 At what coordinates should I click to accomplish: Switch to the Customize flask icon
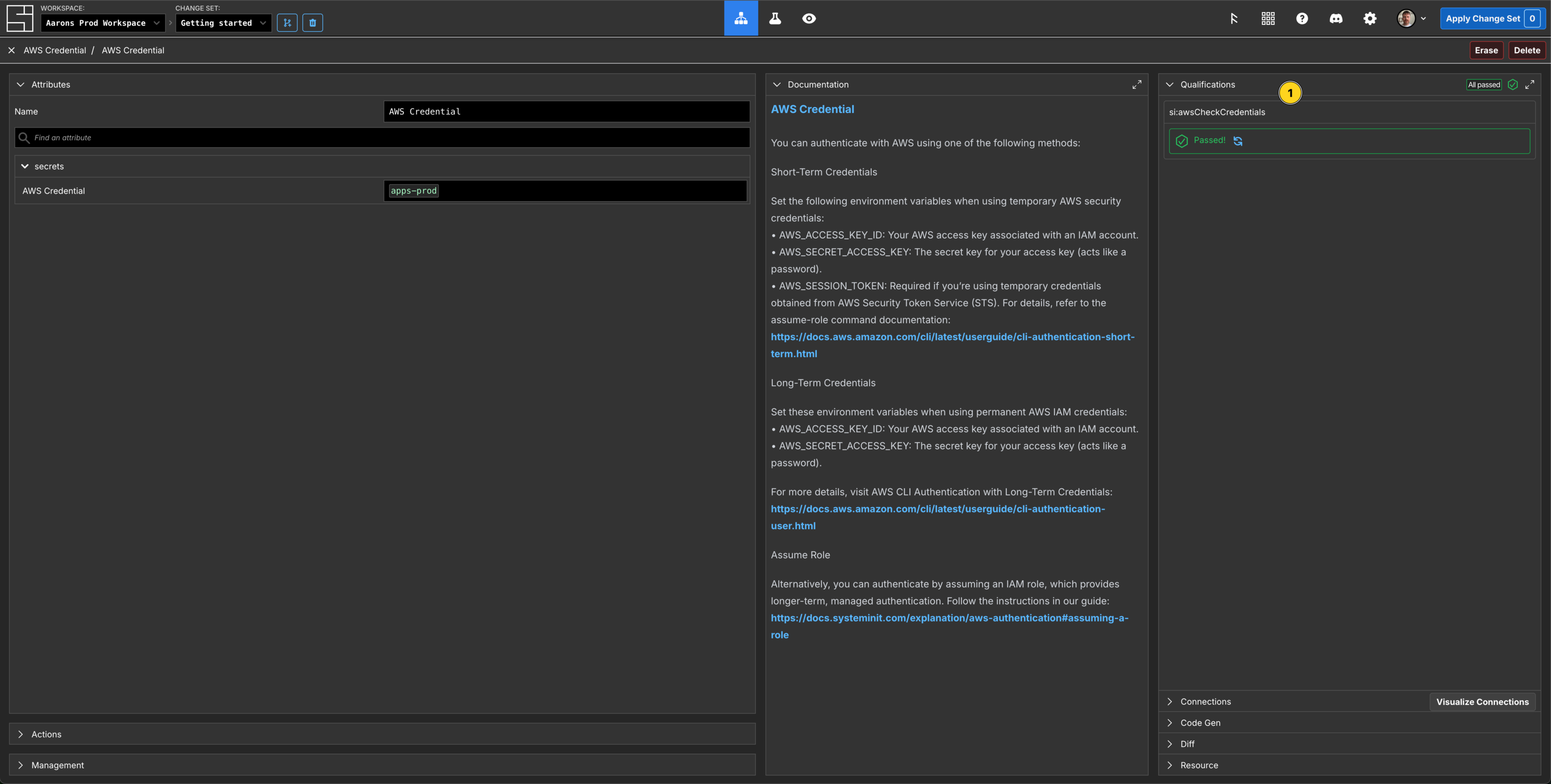coord(775,18)
